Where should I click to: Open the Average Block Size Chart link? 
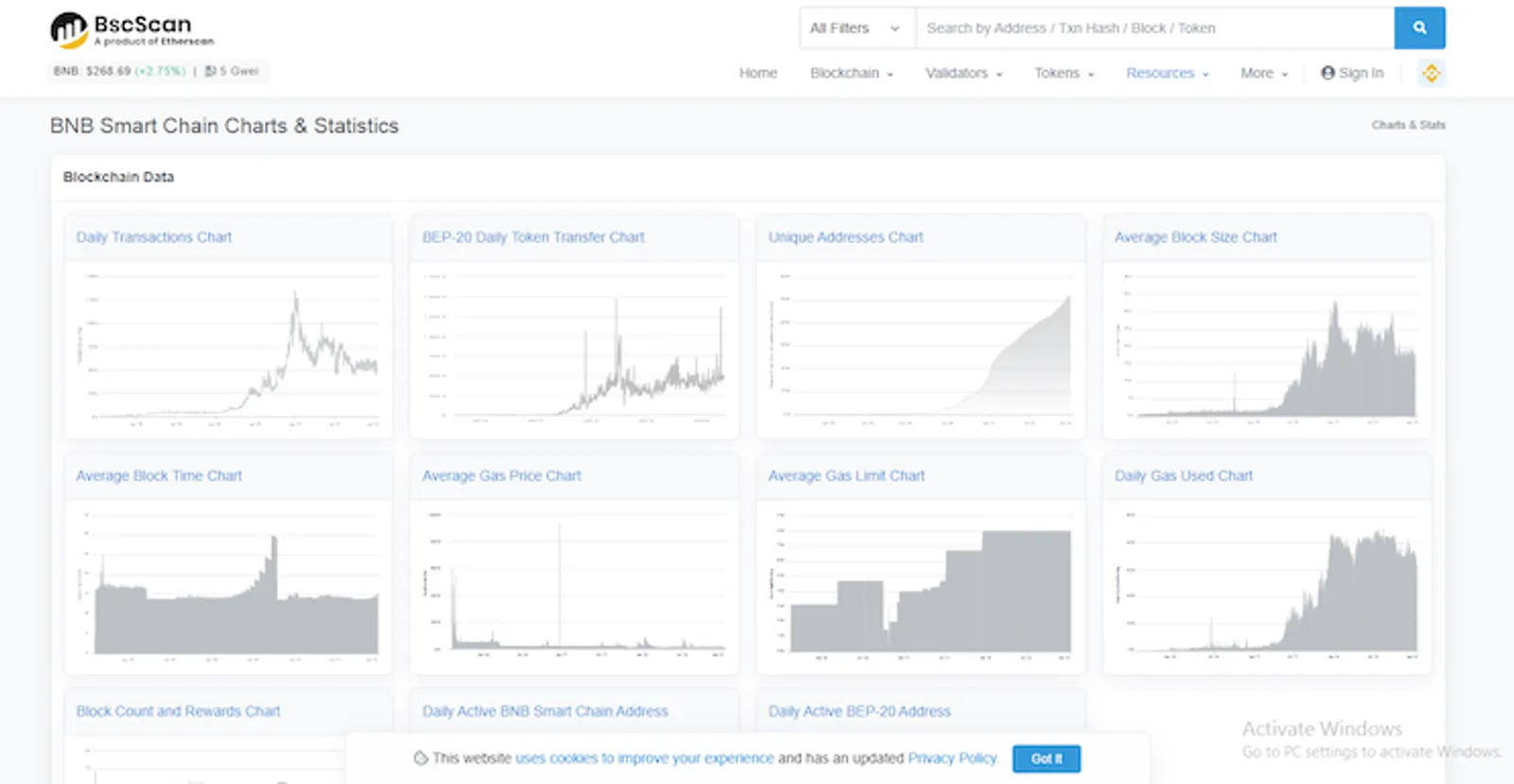[1196, 237]
